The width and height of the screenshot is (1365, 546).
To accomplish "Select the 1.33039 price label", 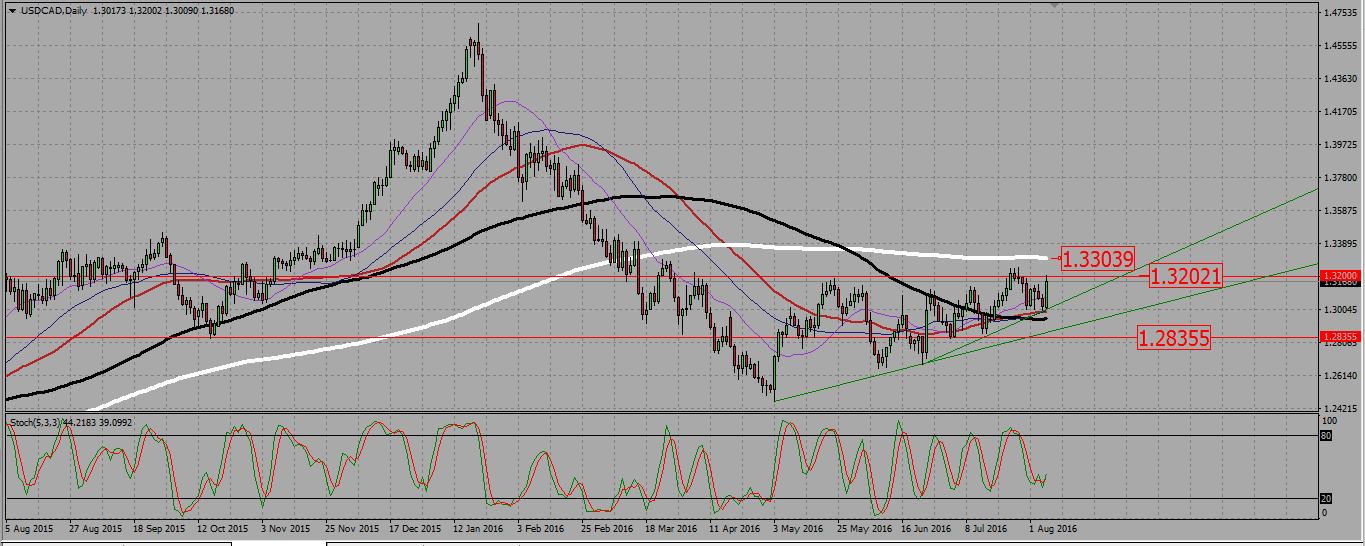I will coord(1097,259).
